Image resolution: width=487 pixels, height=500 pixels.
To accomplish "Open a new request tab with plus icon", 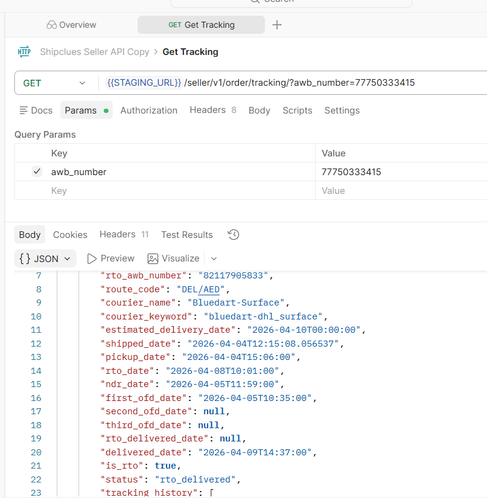I will 277,25.
